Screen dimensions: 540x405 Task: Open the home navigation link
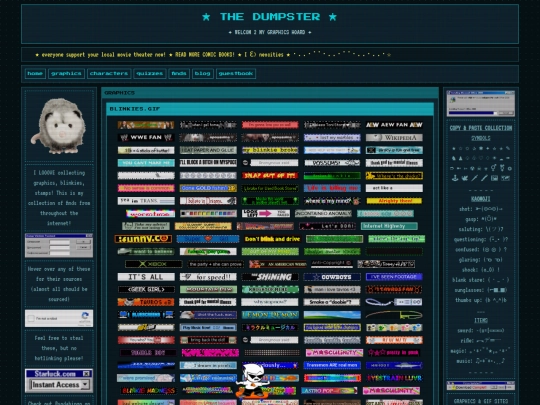[35, 73]
